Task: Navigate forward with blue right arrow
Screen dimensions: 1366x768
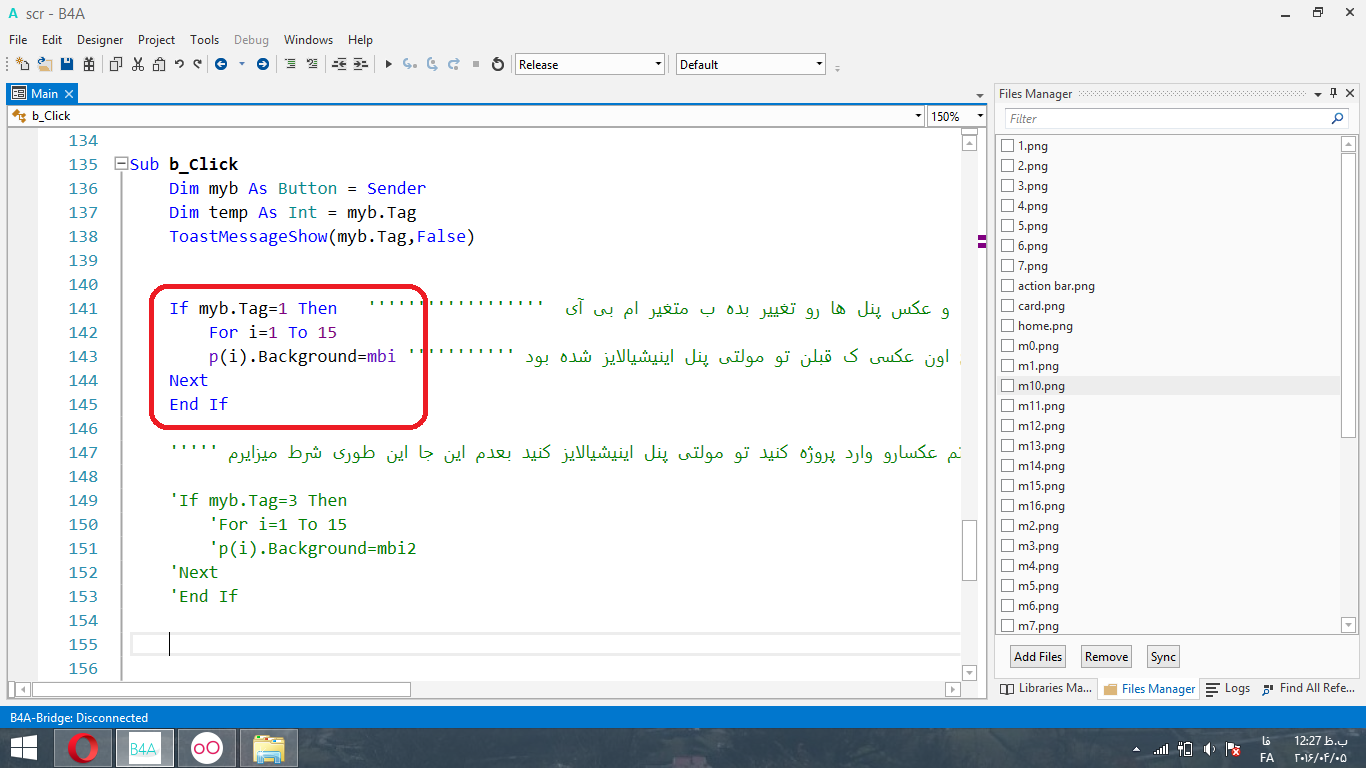Action: coord(263,64)
